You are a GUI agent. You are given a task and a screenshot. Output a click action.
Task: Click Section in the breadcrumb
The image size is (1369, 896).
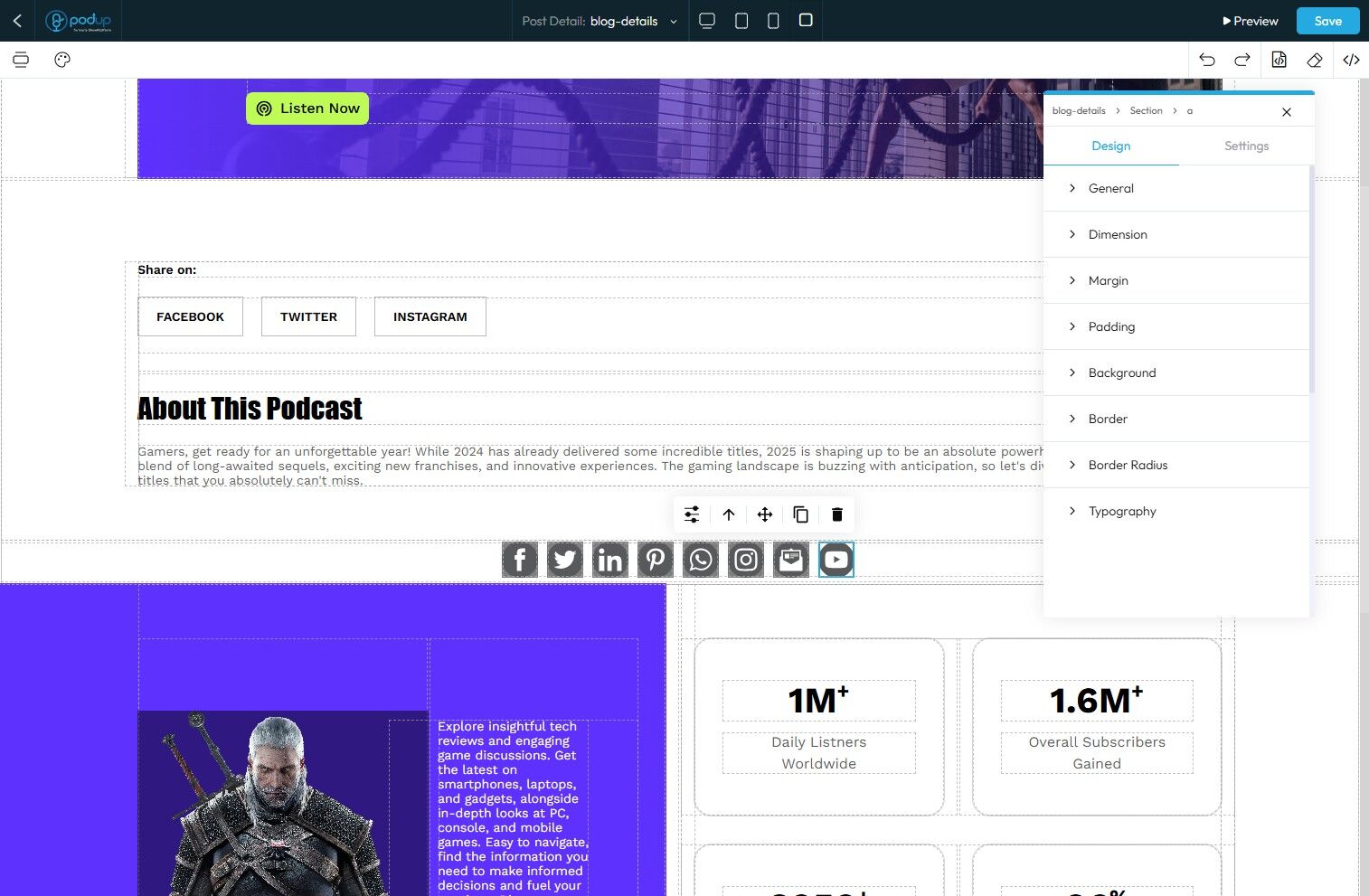pyautogui.click(x=1146, y=110)
